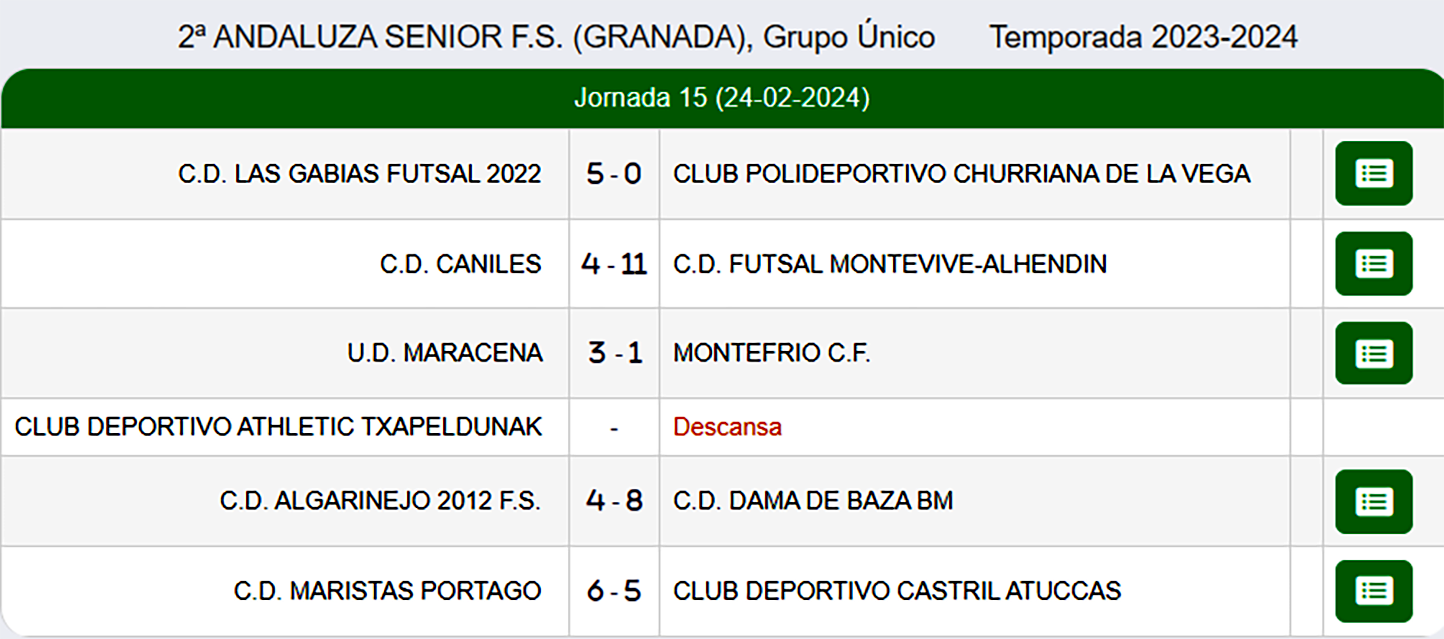Click C.D. Maristas Portago team name
The image size is (1444, 639).
[x=388, y=591]
